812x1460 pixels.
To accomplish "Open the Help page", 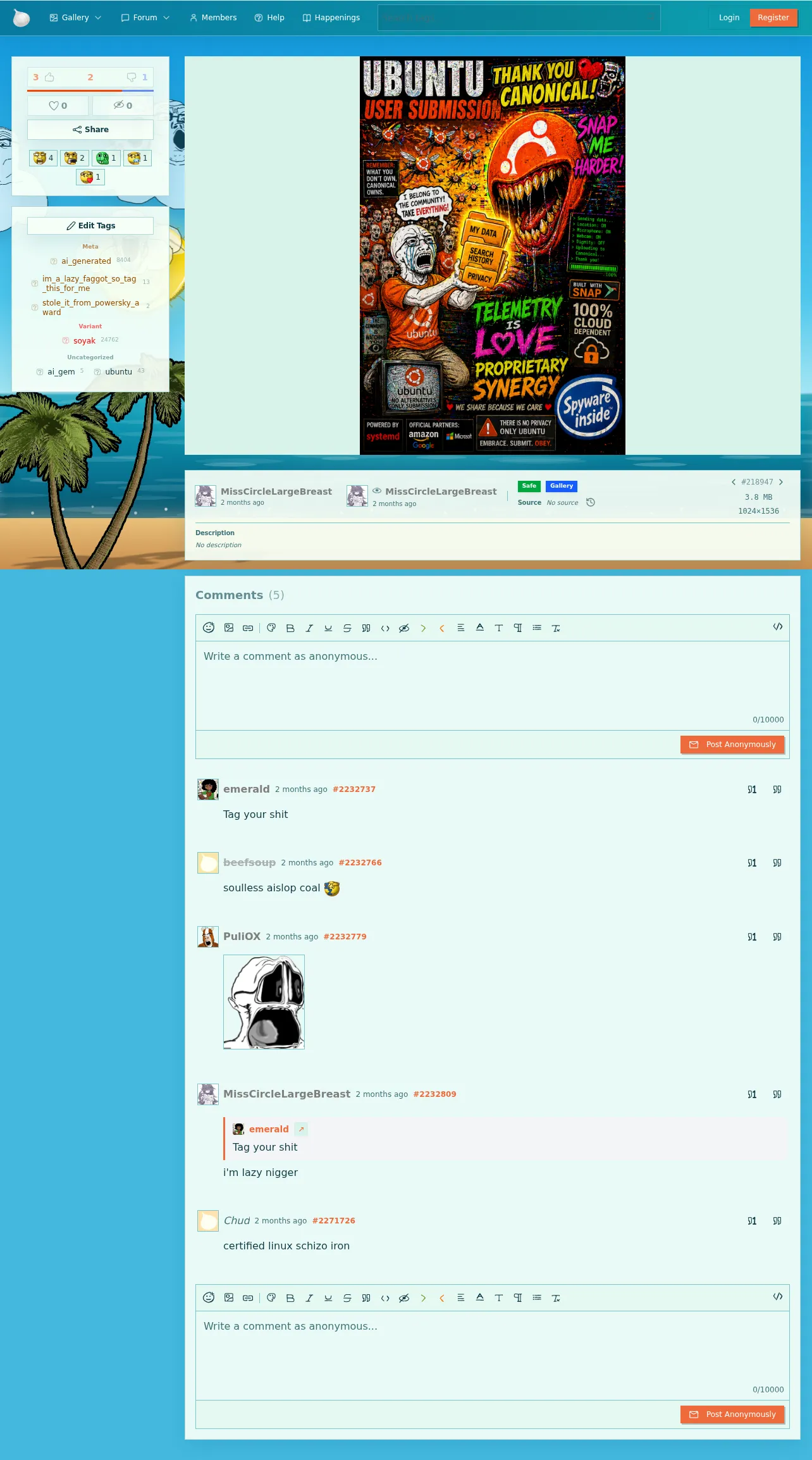I will pos(269,18).
